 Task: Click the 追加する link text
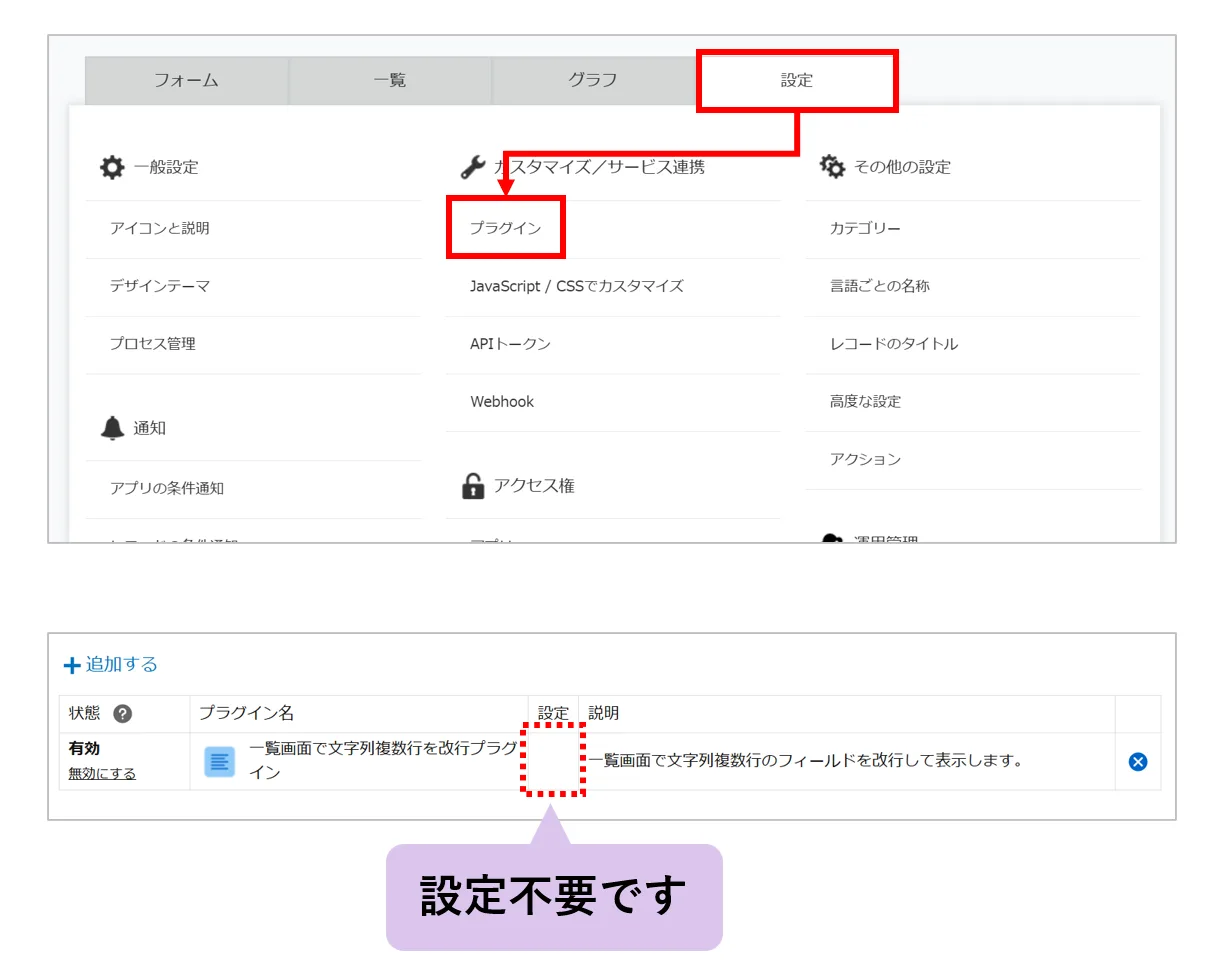click(x=122, y=664)
